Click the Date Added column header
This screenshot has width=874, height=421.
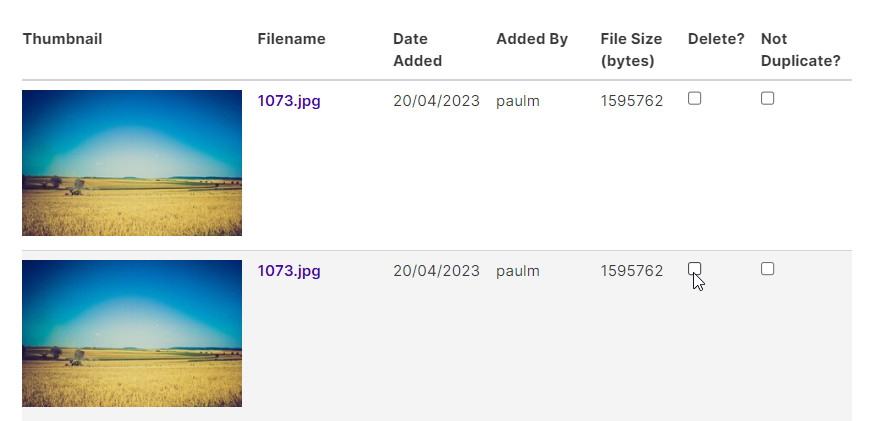pyautogui.click(x=417, y=50)
